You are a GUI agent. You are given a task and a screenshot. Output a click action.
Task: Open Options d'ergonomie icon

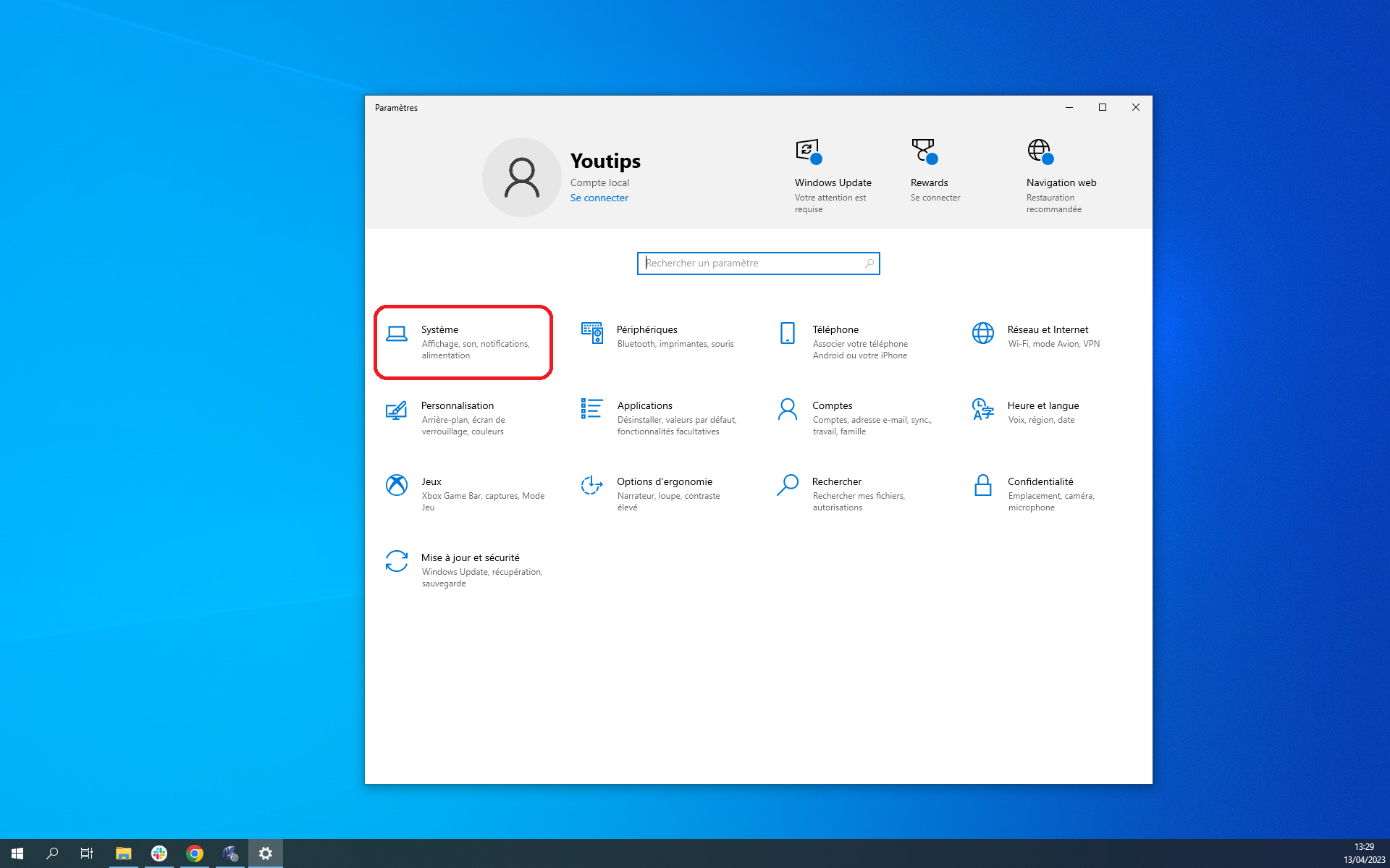[591, 485]
